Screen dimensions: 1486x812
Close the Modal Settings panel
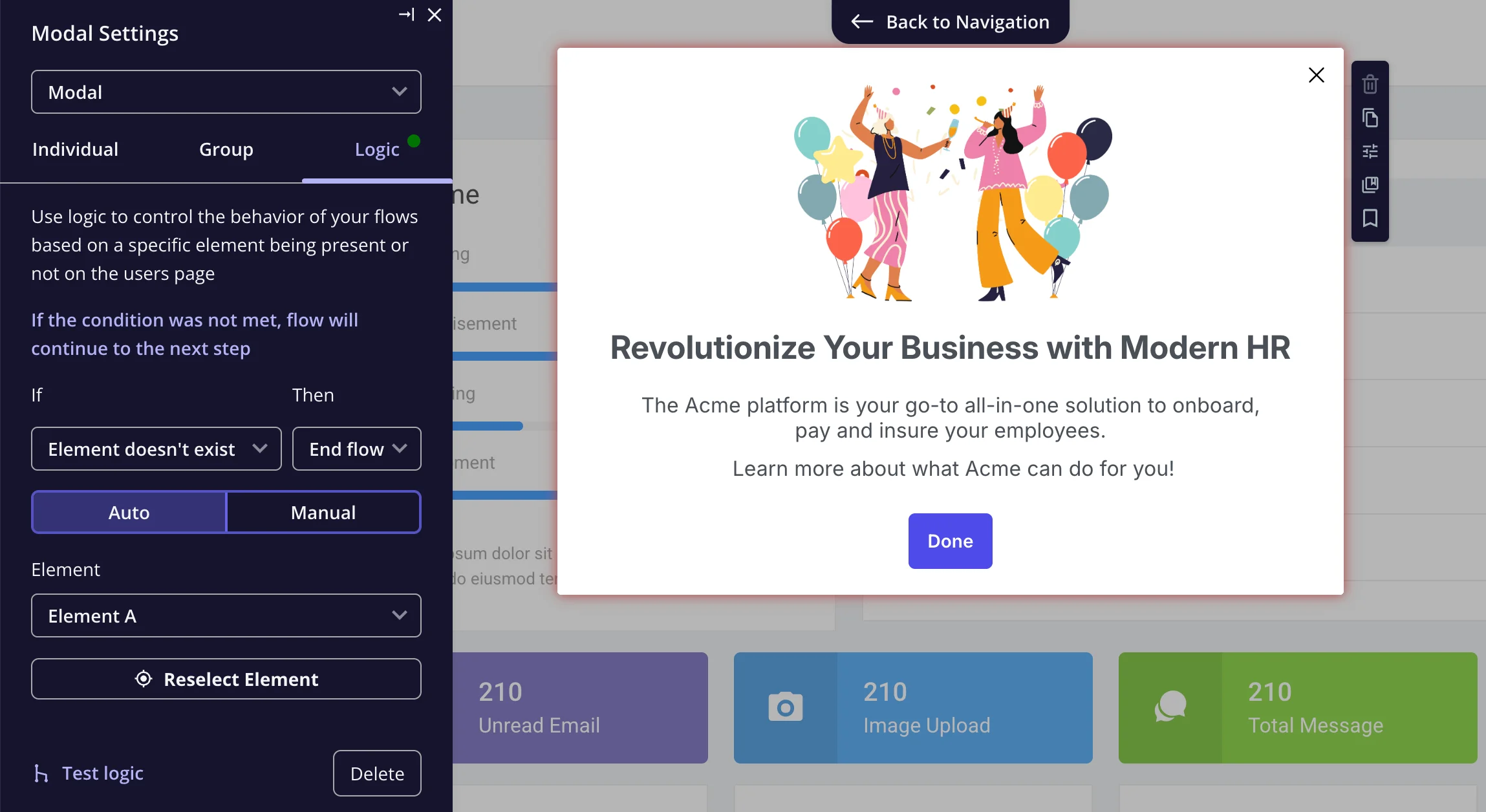coord(435,15)
